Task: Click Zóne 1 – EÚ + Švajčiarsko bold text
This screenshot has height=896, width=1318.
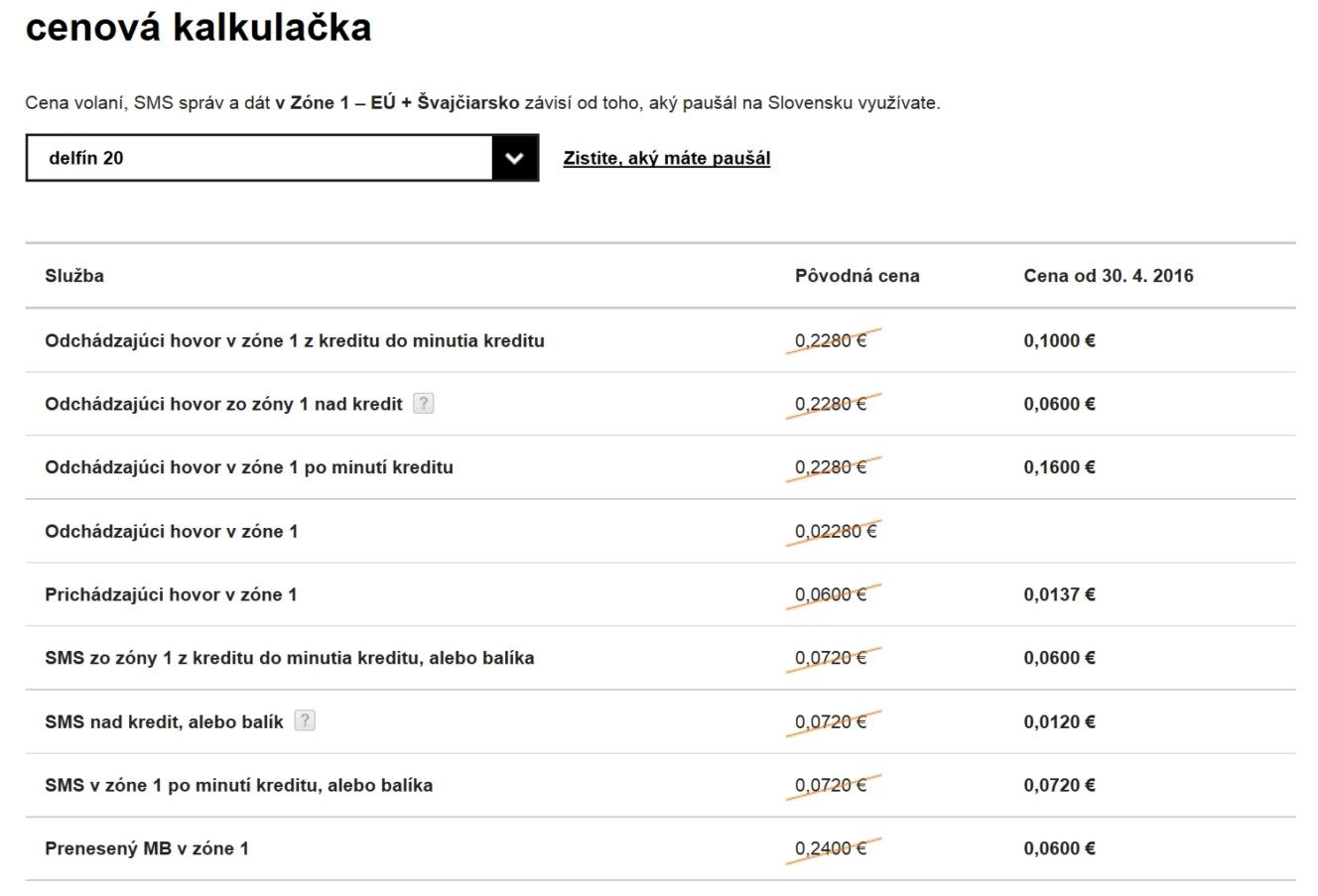Action: click(405, 102)
